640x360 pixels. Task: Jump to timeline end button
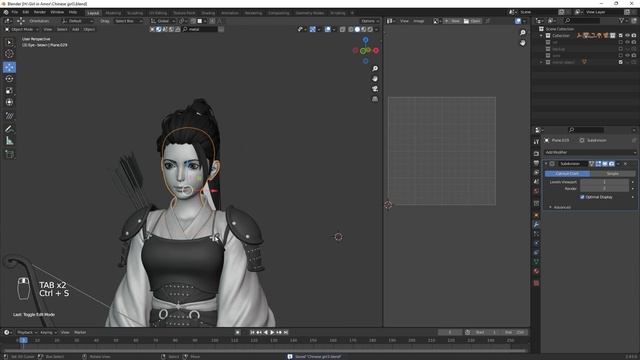click(286, 332)
